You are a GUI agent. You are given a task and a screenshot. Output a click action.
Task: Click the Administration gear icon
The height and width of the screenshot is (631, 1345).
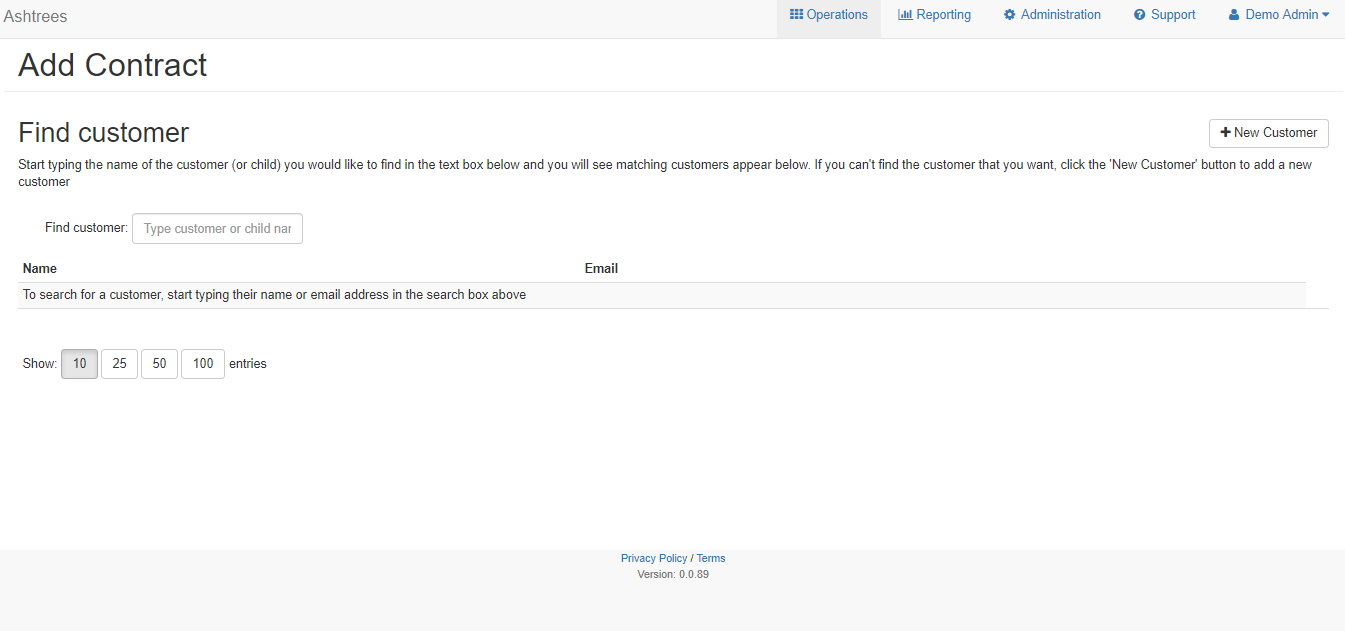pos(1010,15)
